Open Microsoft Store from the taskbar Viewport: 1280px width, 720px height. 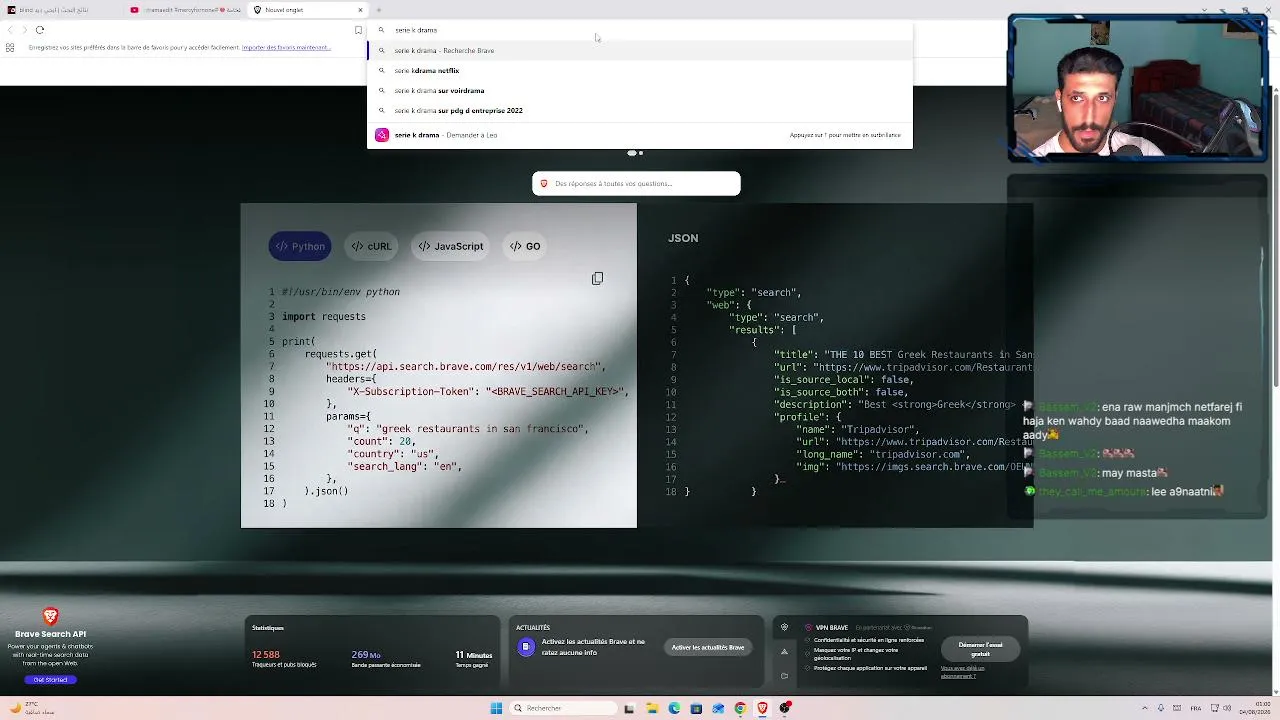coord(696,708)
